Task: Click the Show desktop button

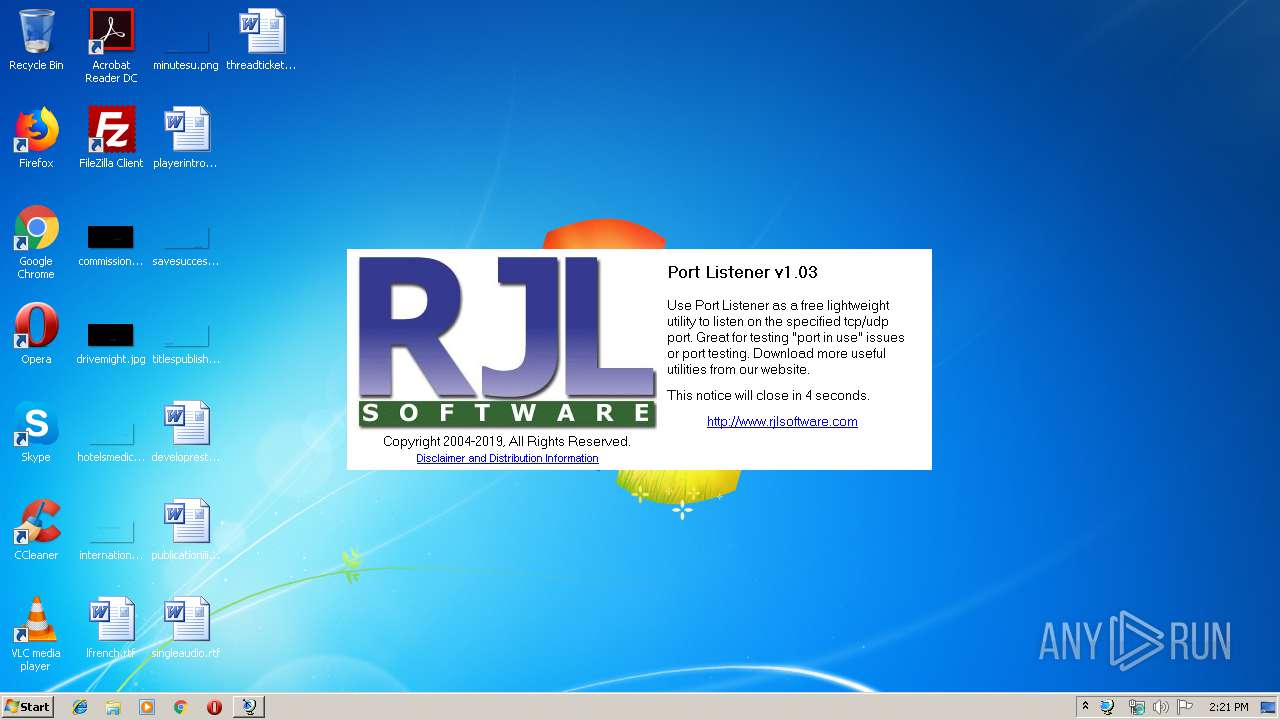Action: pyautogui.click(x=1270, y=707)
